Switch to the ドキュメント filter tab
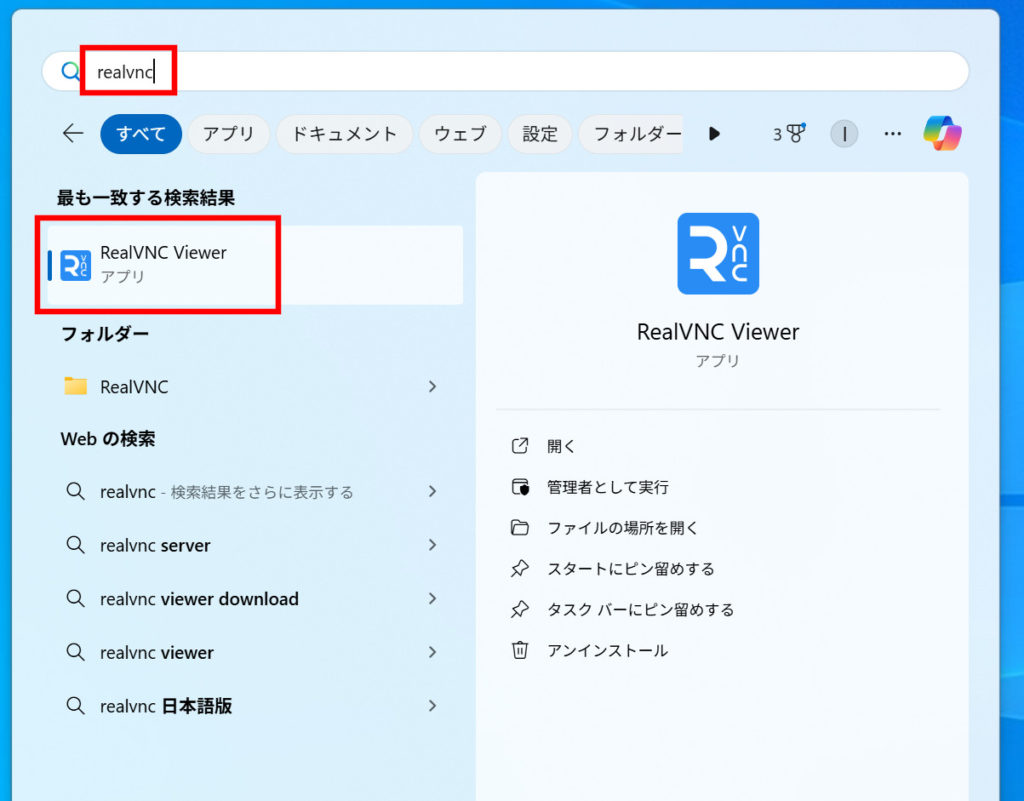This screenshot has height=801, width=1024. click(344, 133)
